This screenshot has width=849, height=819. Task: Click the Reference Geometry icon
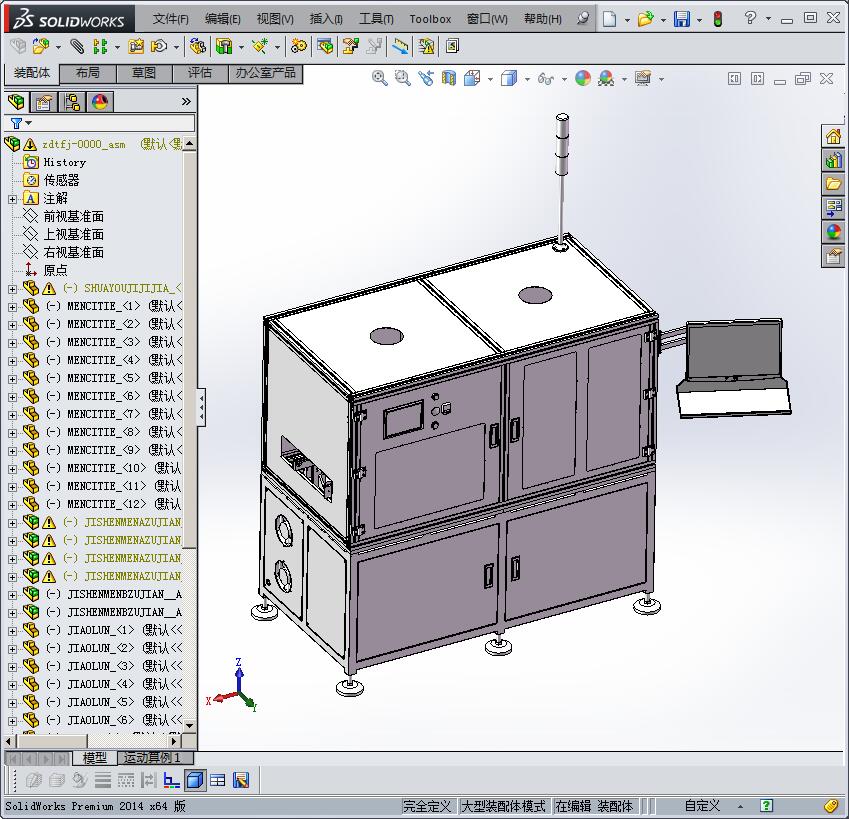pos(260,47)
